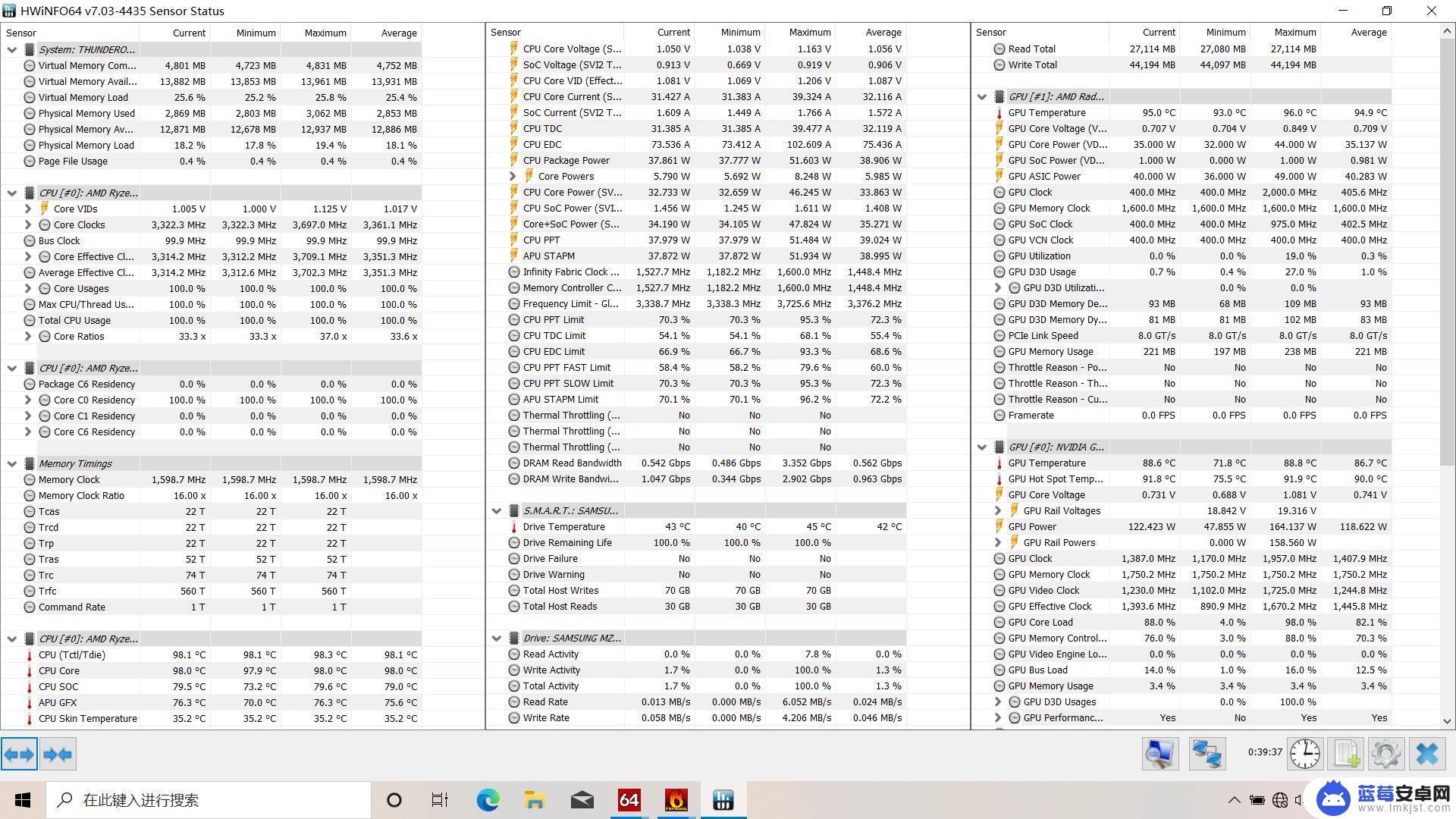Screen dimensions: 1456x819
Task: Collapse the Drive: SAMSUNG MZ... group
Action: [x=497, y=638]
